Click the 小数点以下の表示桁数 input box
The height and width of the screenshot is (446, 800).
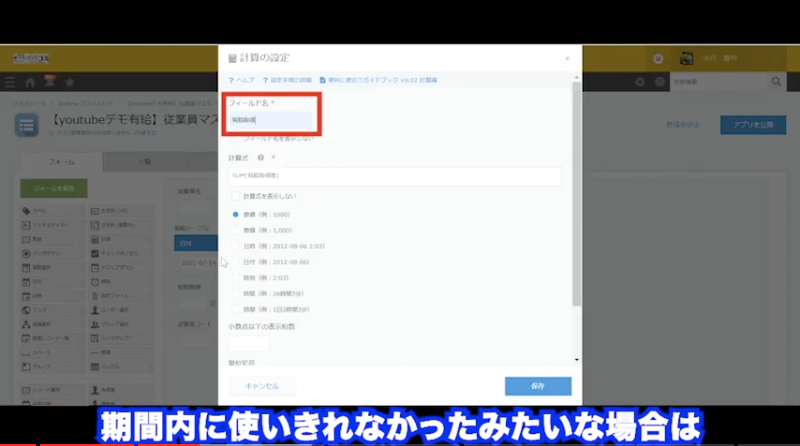248,343
